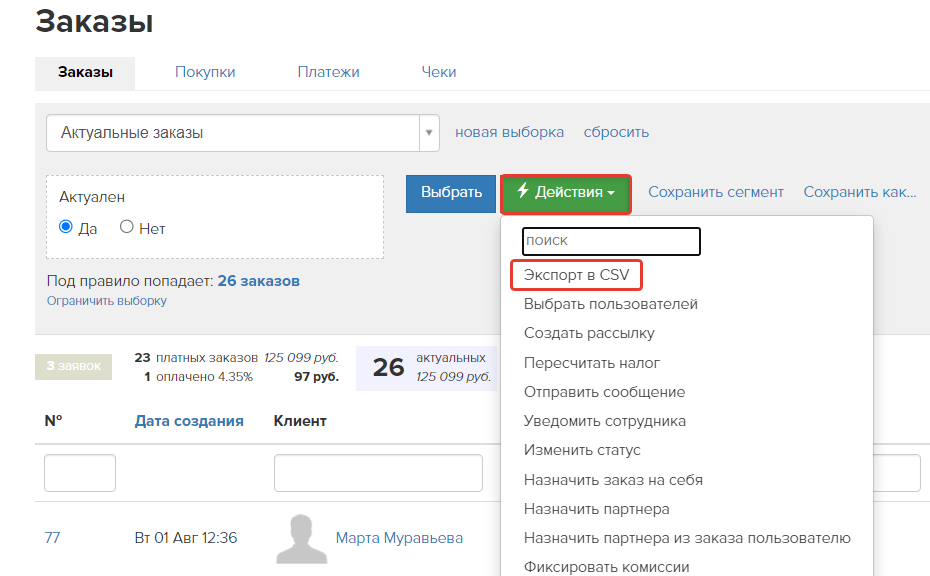930x576 pixels.
Task: Click the 26 заказов link
Action: [258, 281]
